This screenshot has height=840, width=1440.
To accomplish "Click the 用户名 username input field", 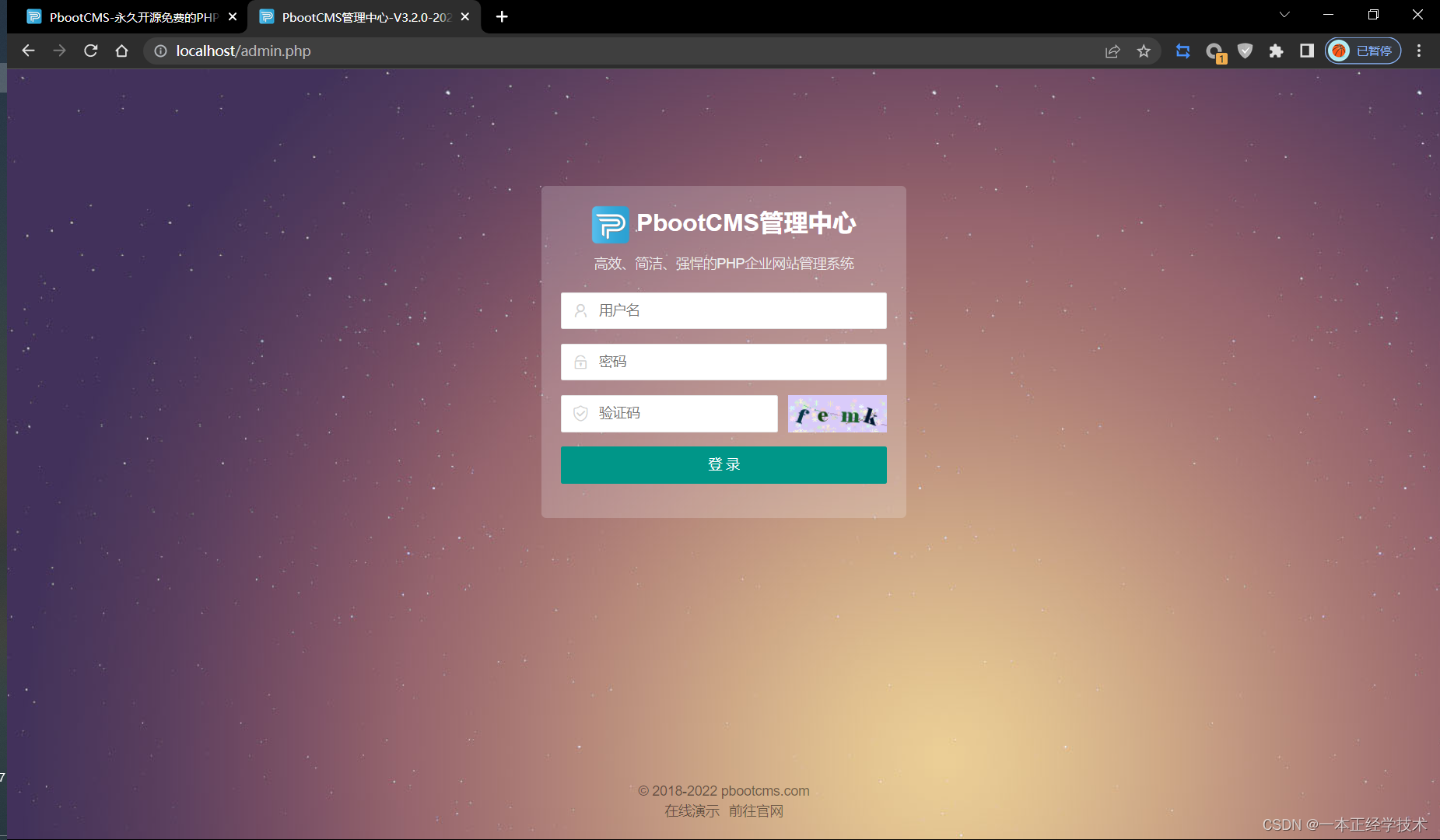I will click(723, 310).
